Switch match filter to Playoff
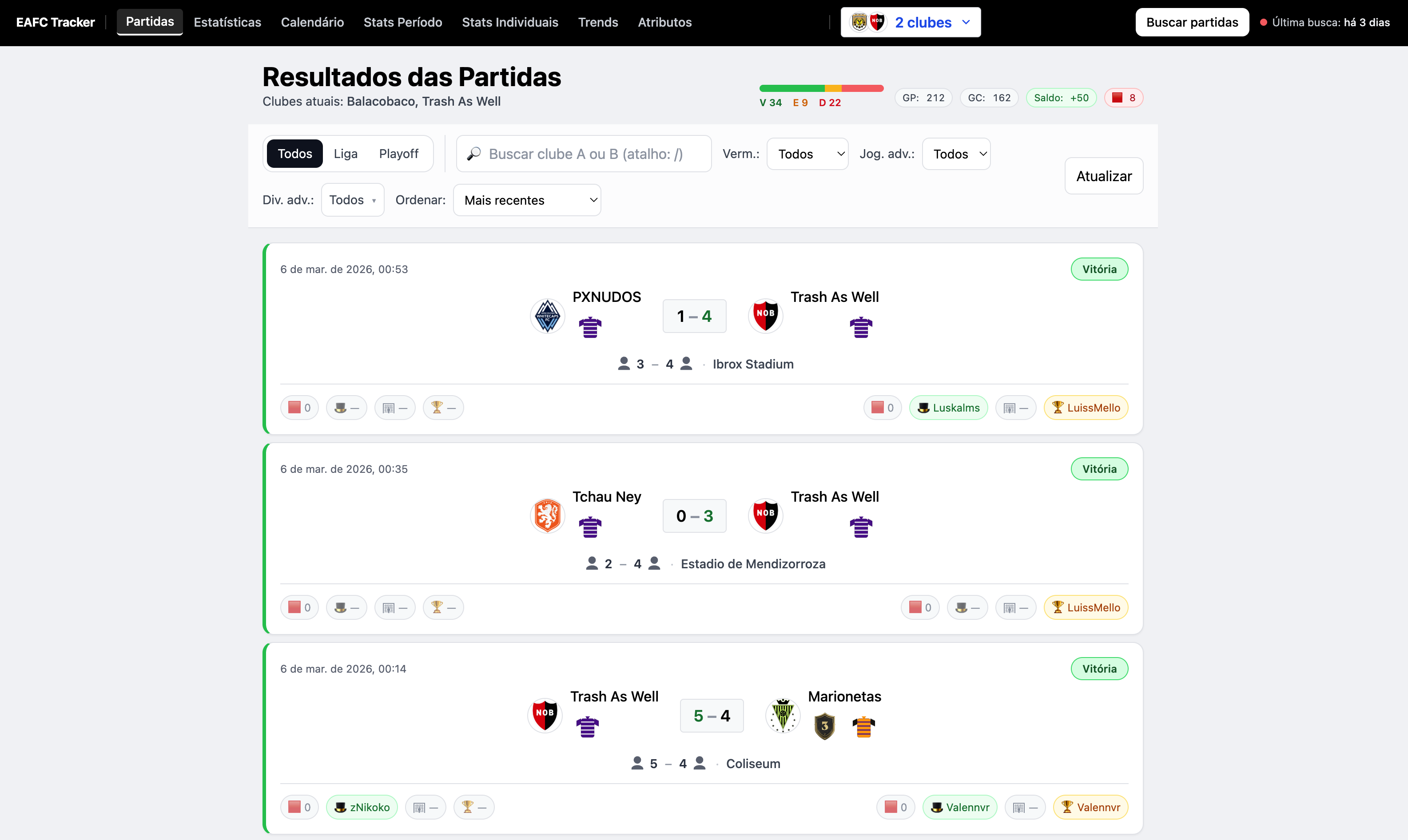This screenshot has width=1408, height=840. (x=398, y=154)
